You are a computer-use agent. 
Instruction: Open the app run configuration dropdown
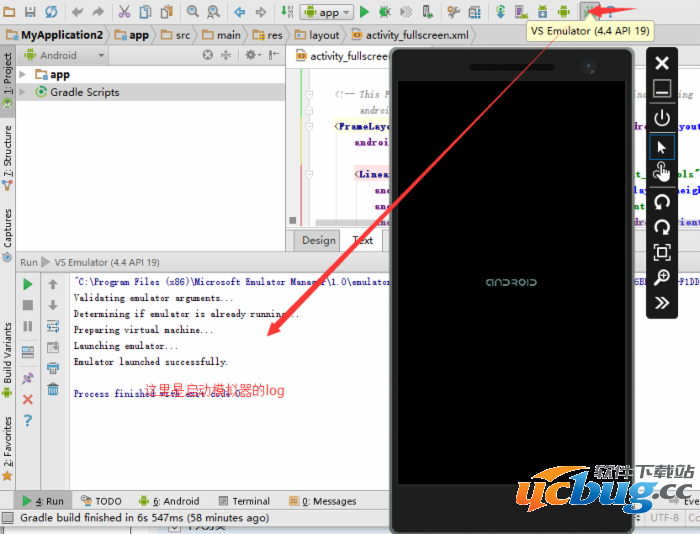point(328,12)
